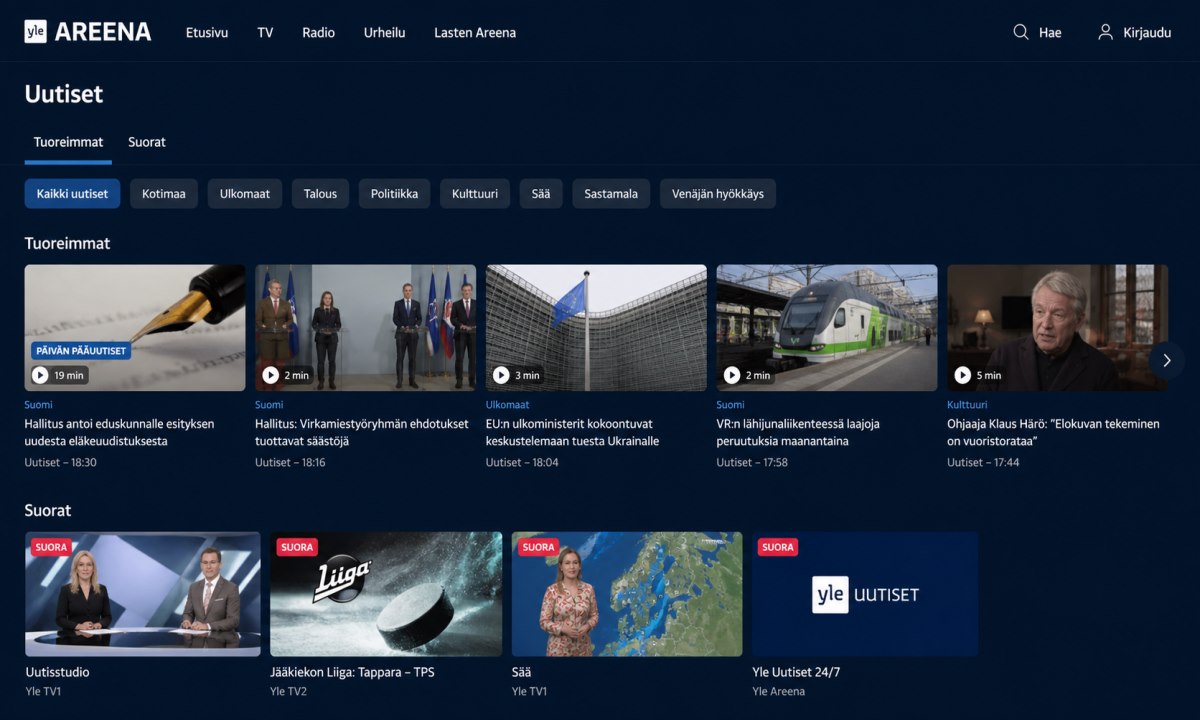The image size is (1200, 720).
Task: Click 'Uutiset – 17:44' timestamp
Action: (983, 462)
